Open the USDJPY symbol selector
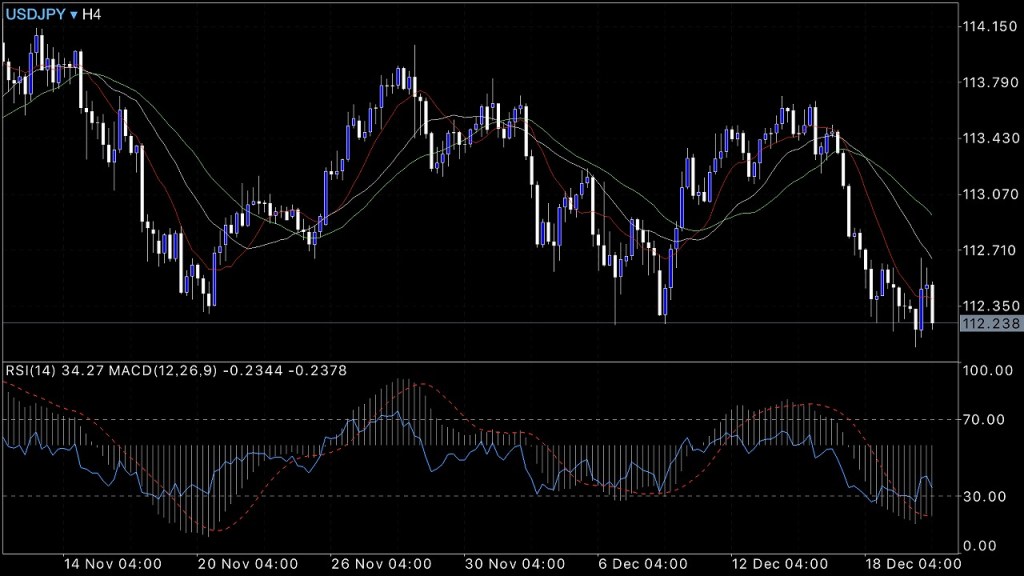Viewport: 1024px width, 576px height. pyautogui.click(x=36, y=16)
